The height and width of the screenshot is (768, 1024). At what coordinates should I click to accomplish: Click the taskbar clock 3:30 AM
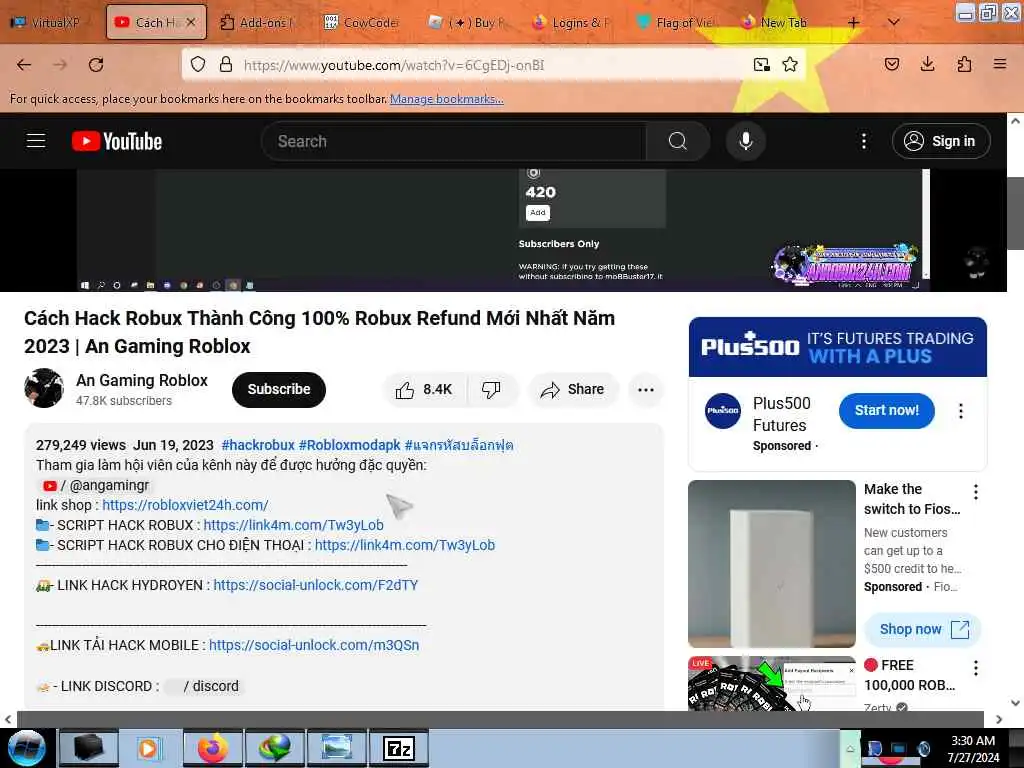[x=973, y=749]
